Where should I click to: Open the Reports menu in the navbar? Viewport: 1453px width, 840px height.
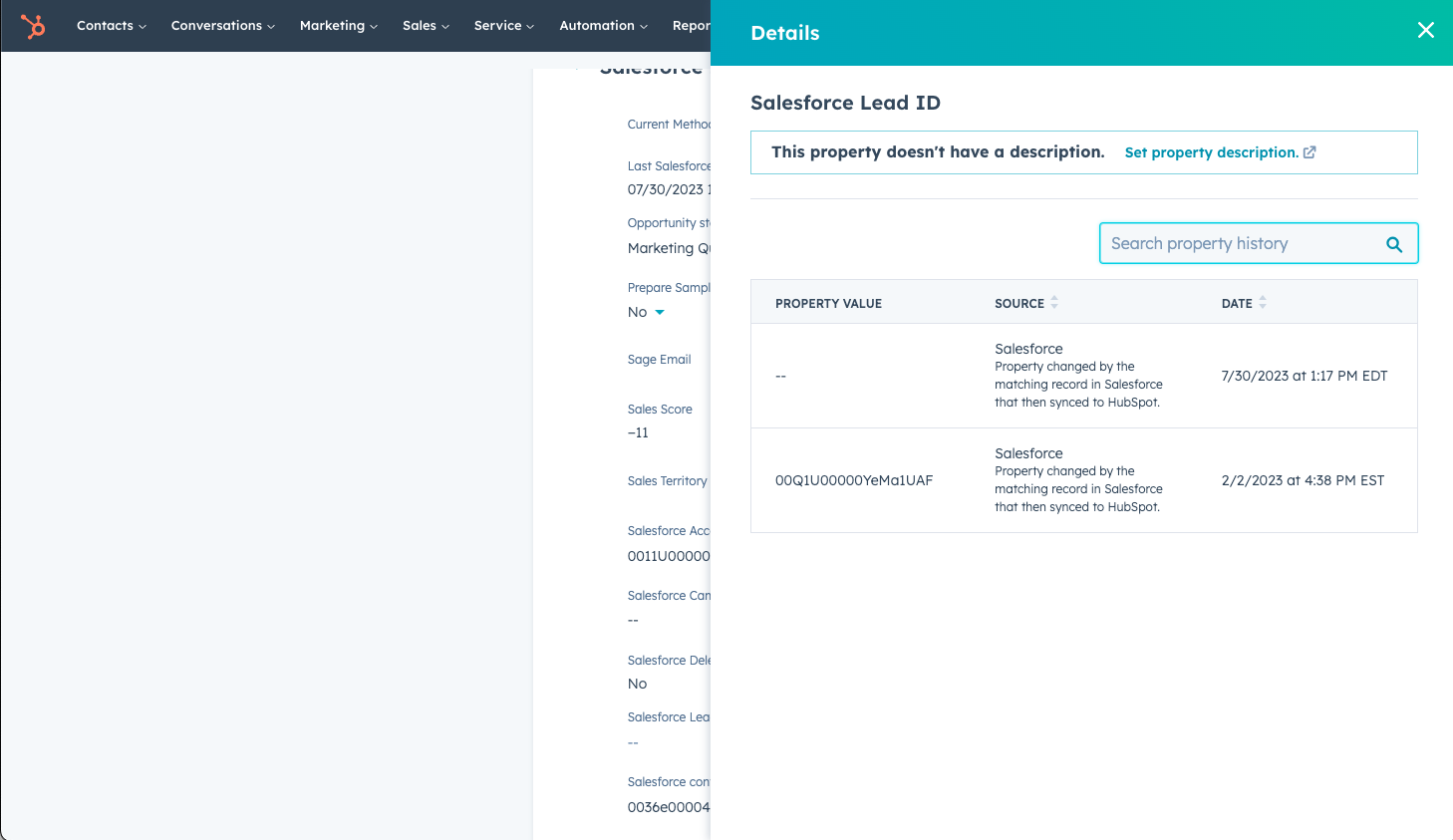(x=695, y=25)
